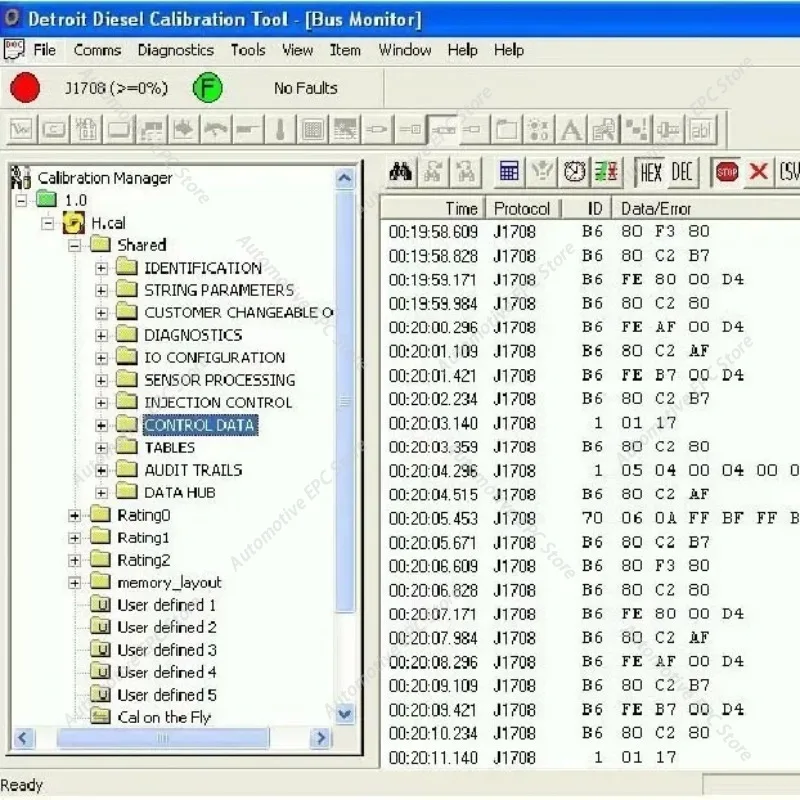Toggle the green-red filter rows icon
The height and width of the screenshot is (800, 800).
(606, 172)
